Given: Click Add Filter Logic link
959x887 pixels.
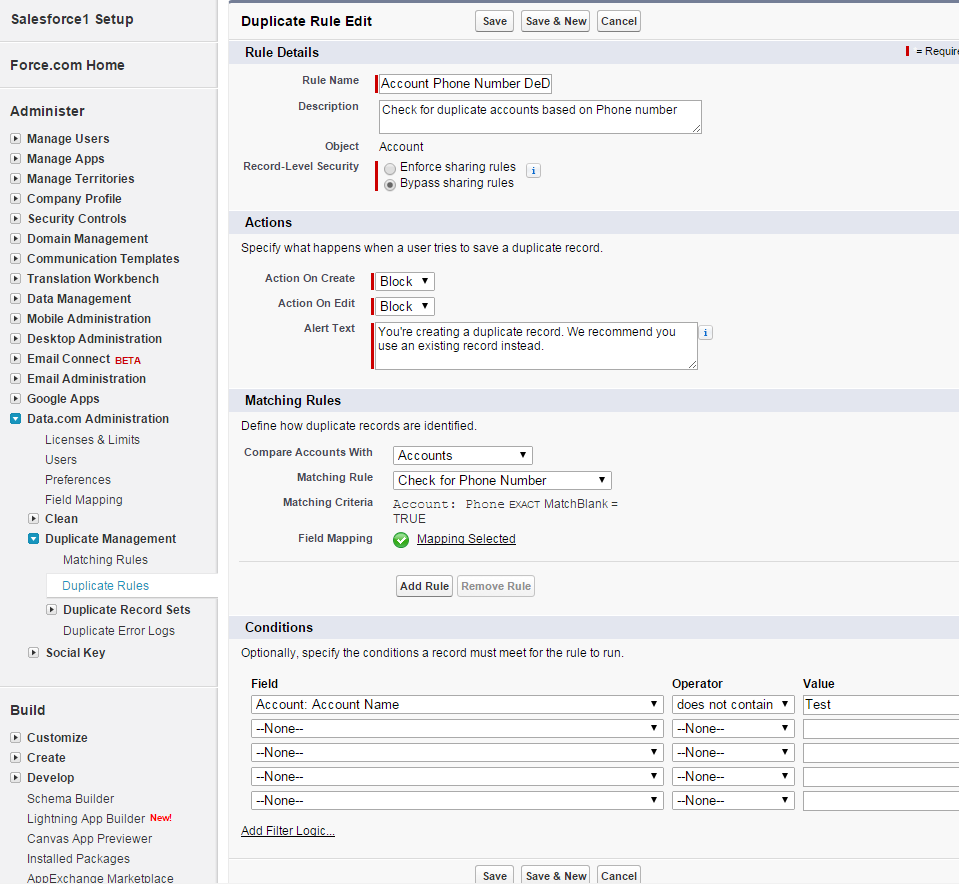Looking at the screenshot, I should (288, 831).
